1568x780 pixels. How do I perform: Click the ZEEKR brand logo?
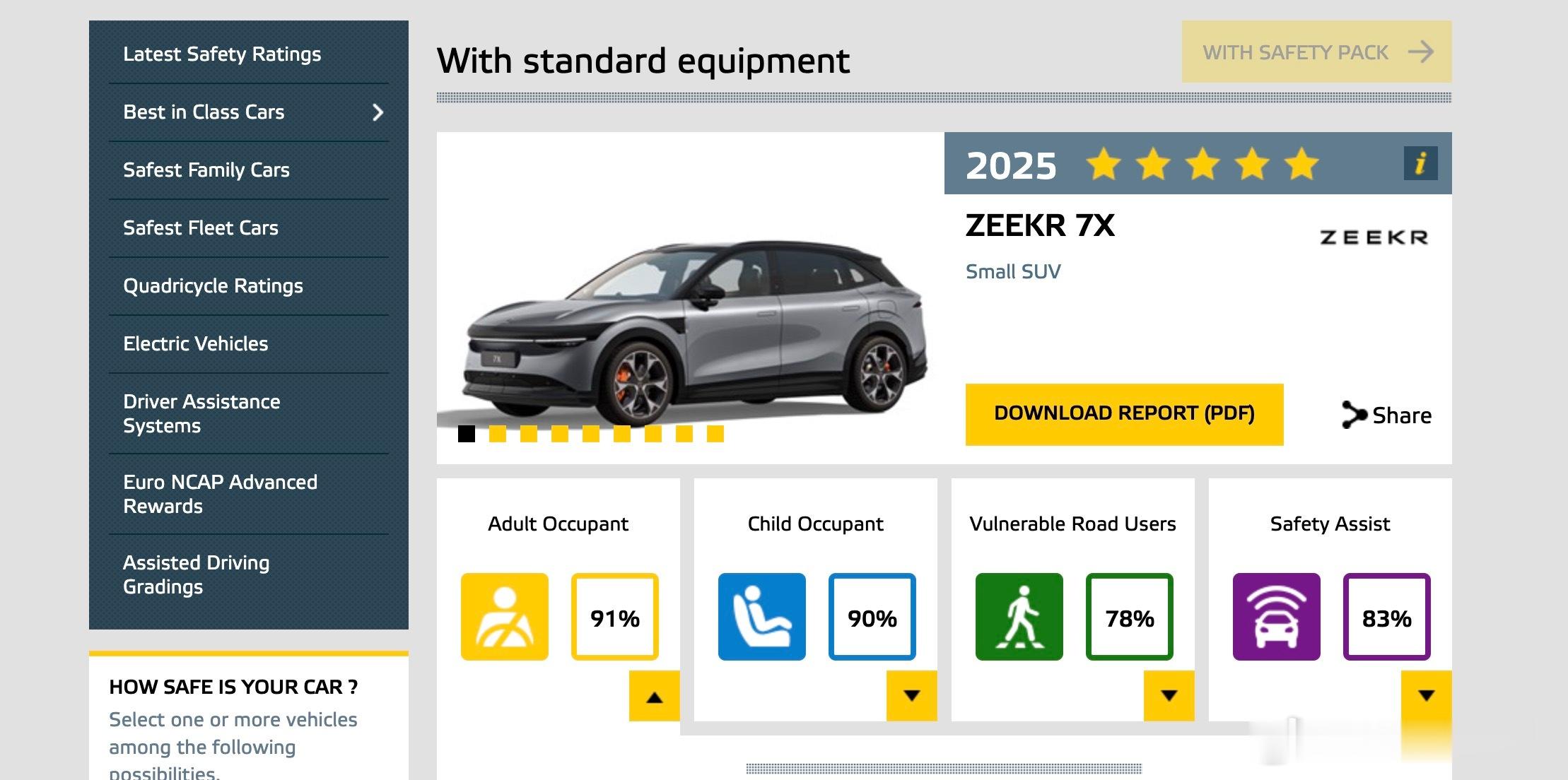1374,237
